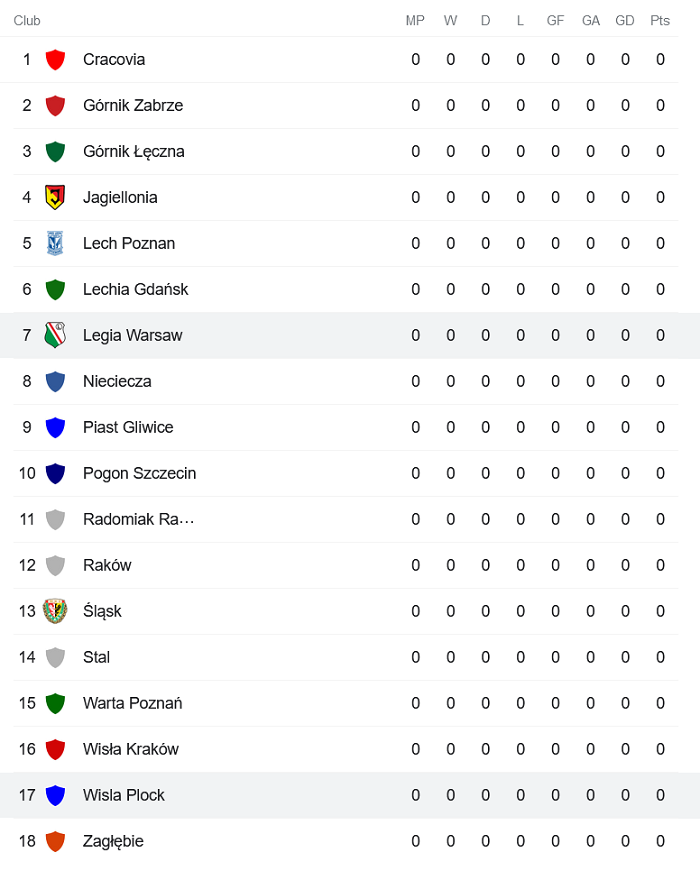
Task: Click the Lechia Gdańsk green crest
Action: [x=56, y=289]
